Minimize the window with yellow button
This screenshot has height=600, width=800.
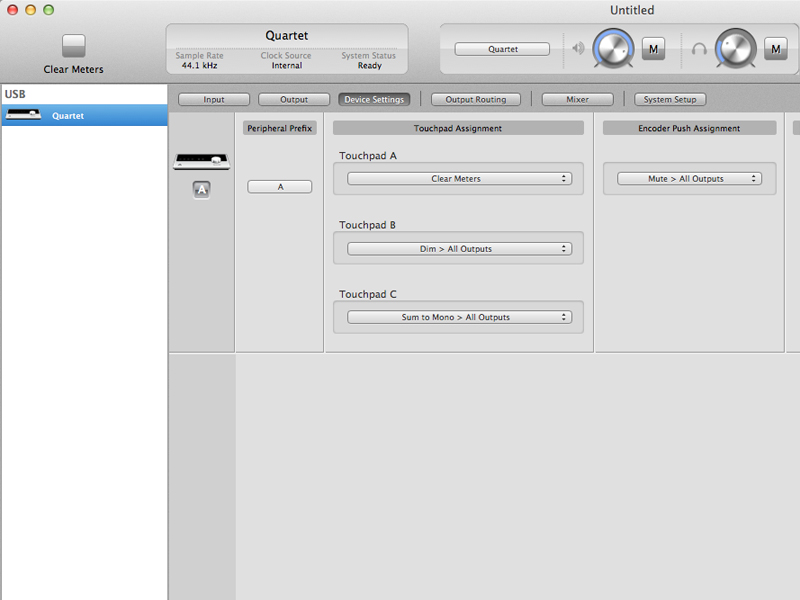tap(31, 10)
